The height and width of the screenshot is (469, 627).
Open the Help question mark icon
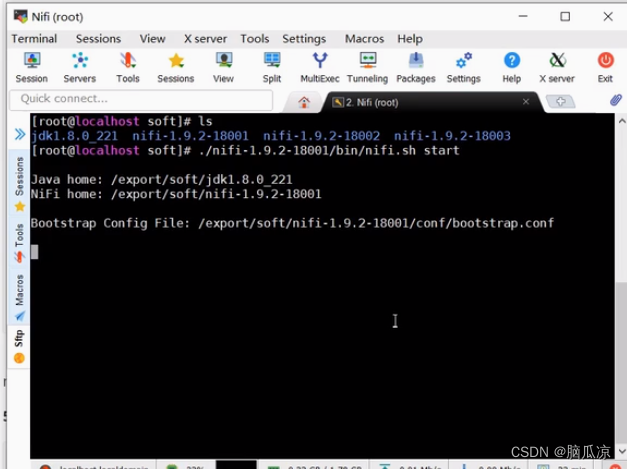(x=512, y=68)
